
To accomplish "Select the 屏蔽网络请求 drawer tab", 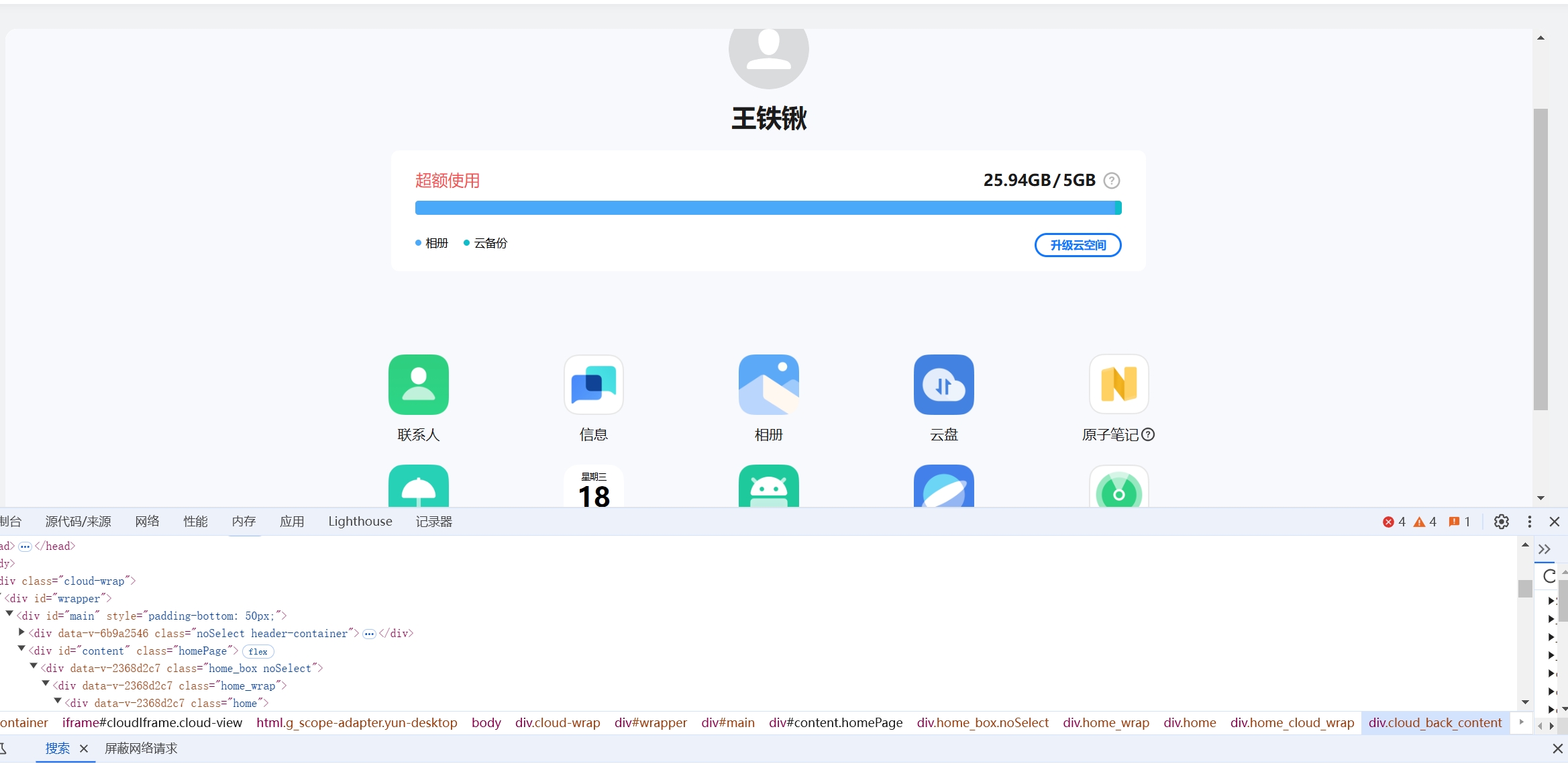I will click(141, 749).
